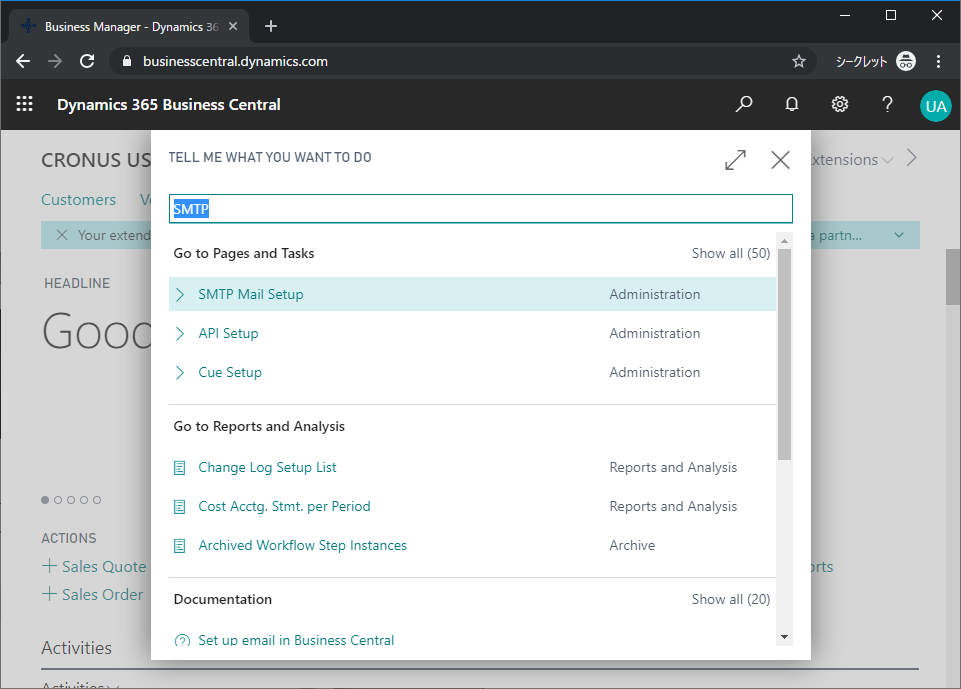Click the results list scrollbar thumb
961x689 pixels.
click(784, 354)
